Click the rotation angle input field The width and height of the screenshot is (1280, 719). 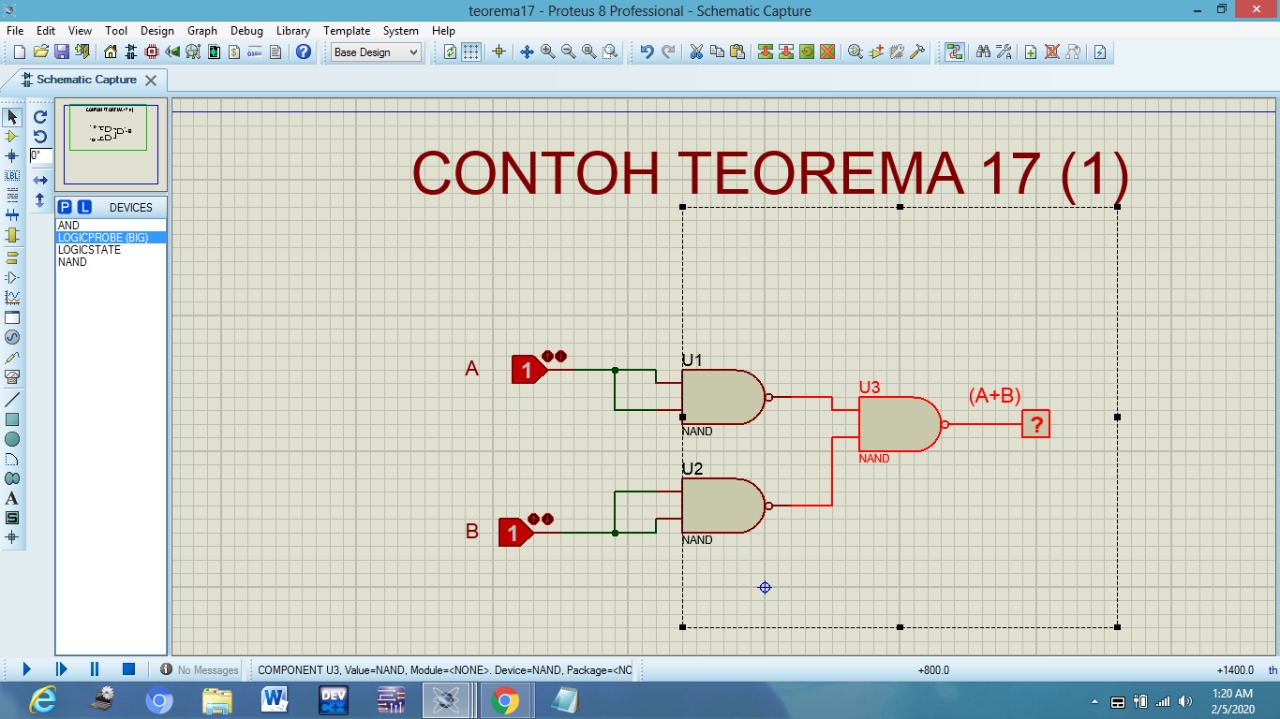pyautogui.click(x=40, y=156)
